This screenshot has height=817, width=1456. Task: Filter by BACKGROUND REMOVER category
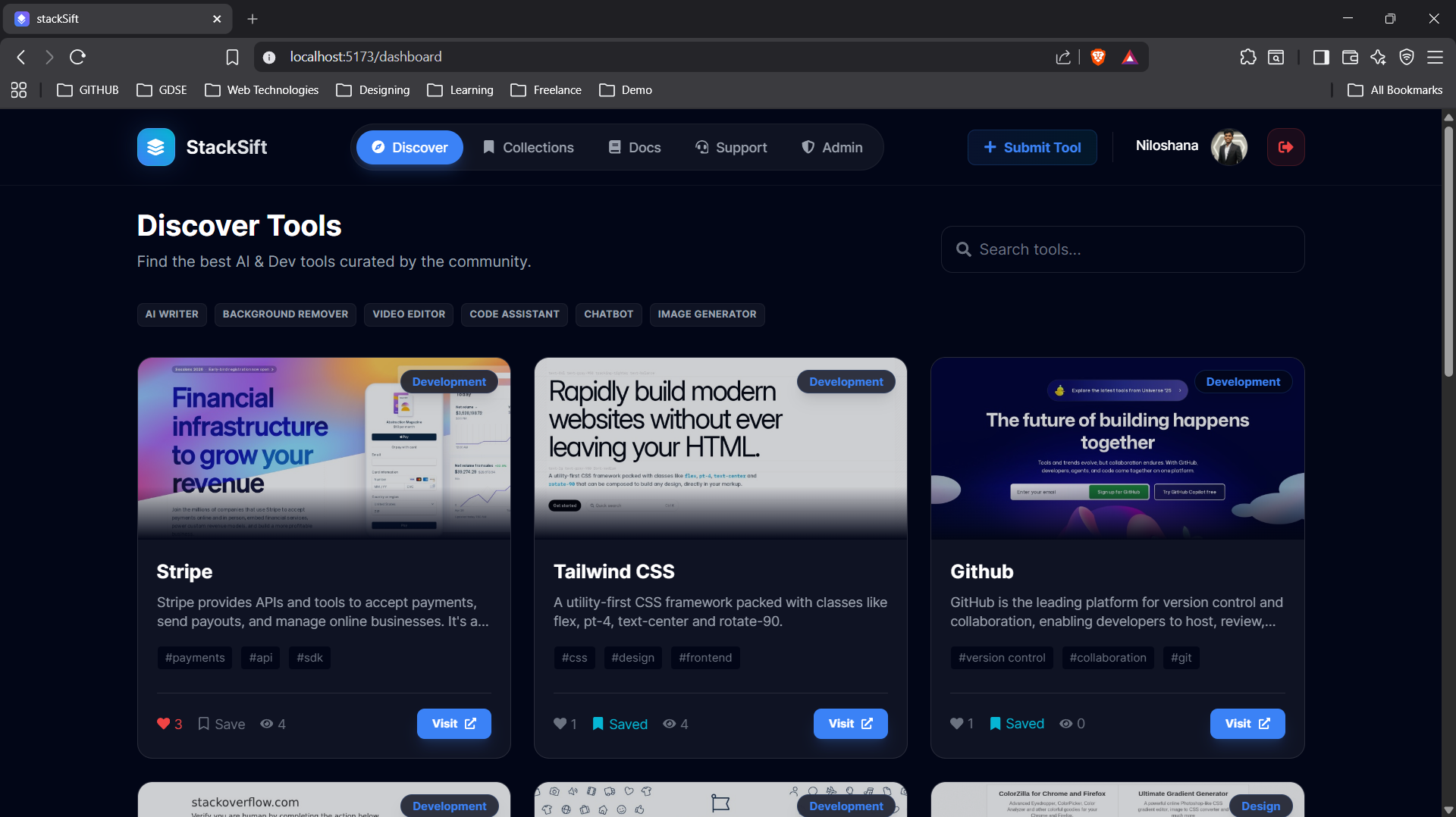285,315
